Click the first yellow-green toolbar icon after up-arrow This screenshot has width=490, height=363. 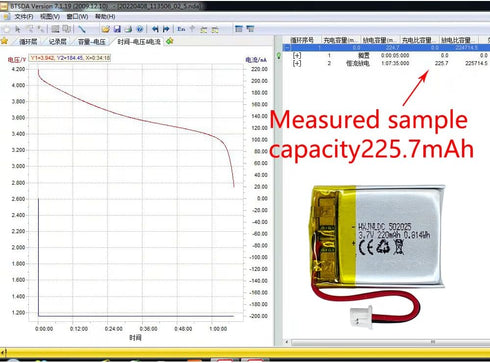[204, 30]
